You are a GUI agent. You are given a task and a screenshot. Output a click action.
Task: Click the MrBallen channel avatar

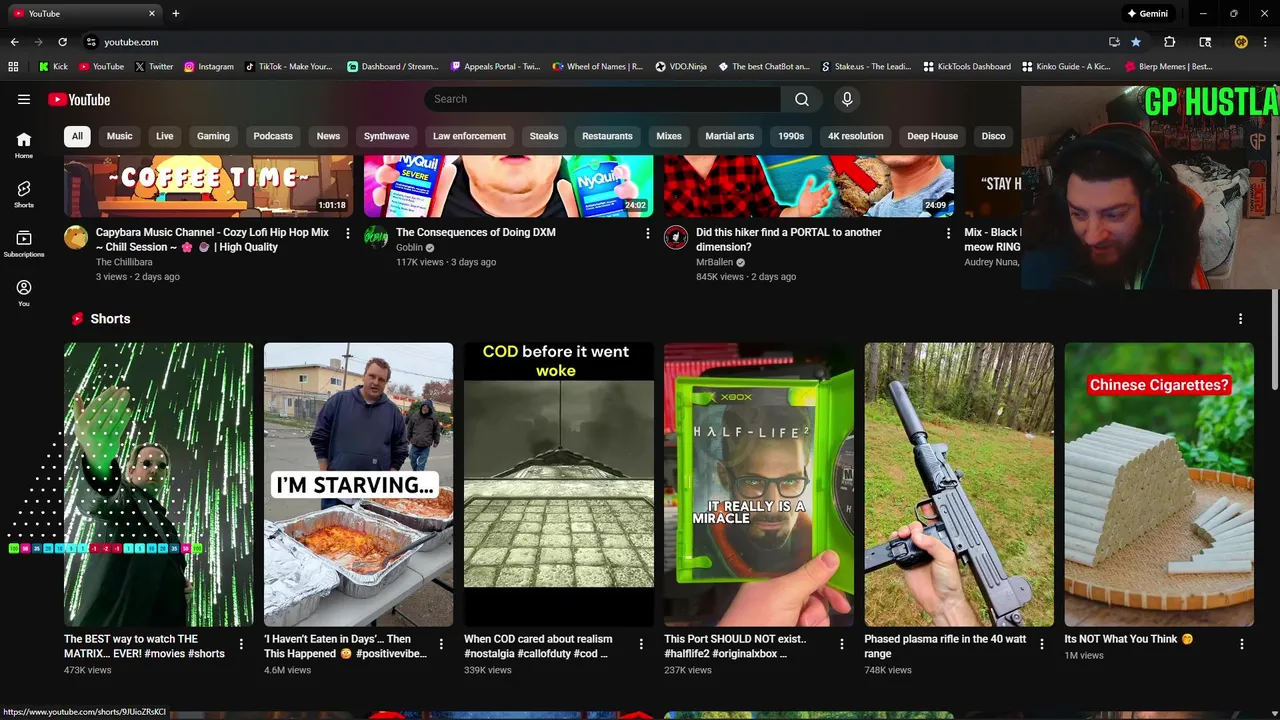coord(676,237)
